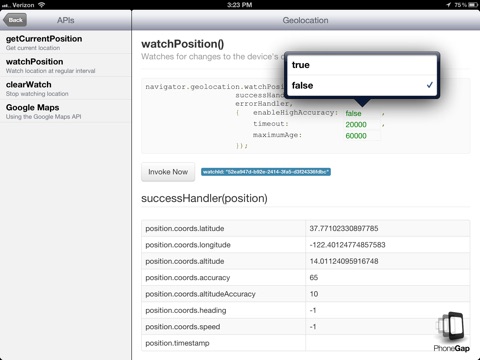Go back using the Back button

[15, 20]
